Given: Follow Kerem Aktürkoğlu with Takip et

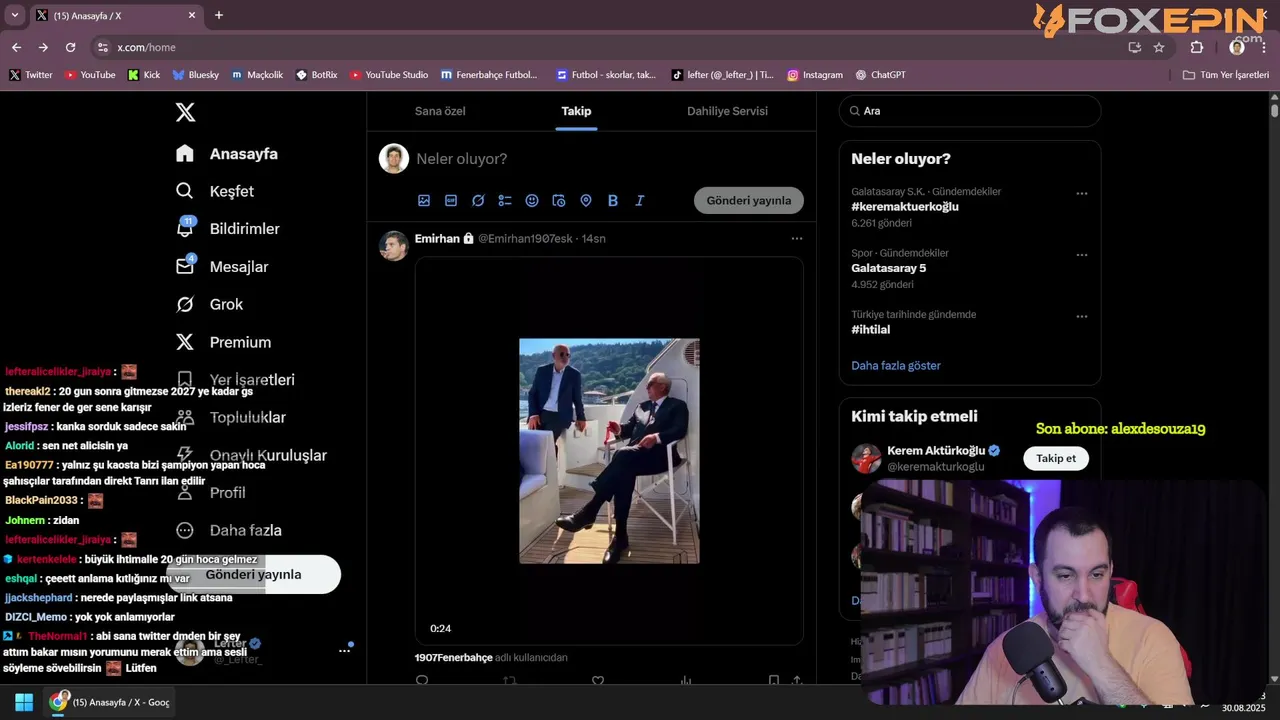Looking at the screenshot, I should [x=1056, y=458].
